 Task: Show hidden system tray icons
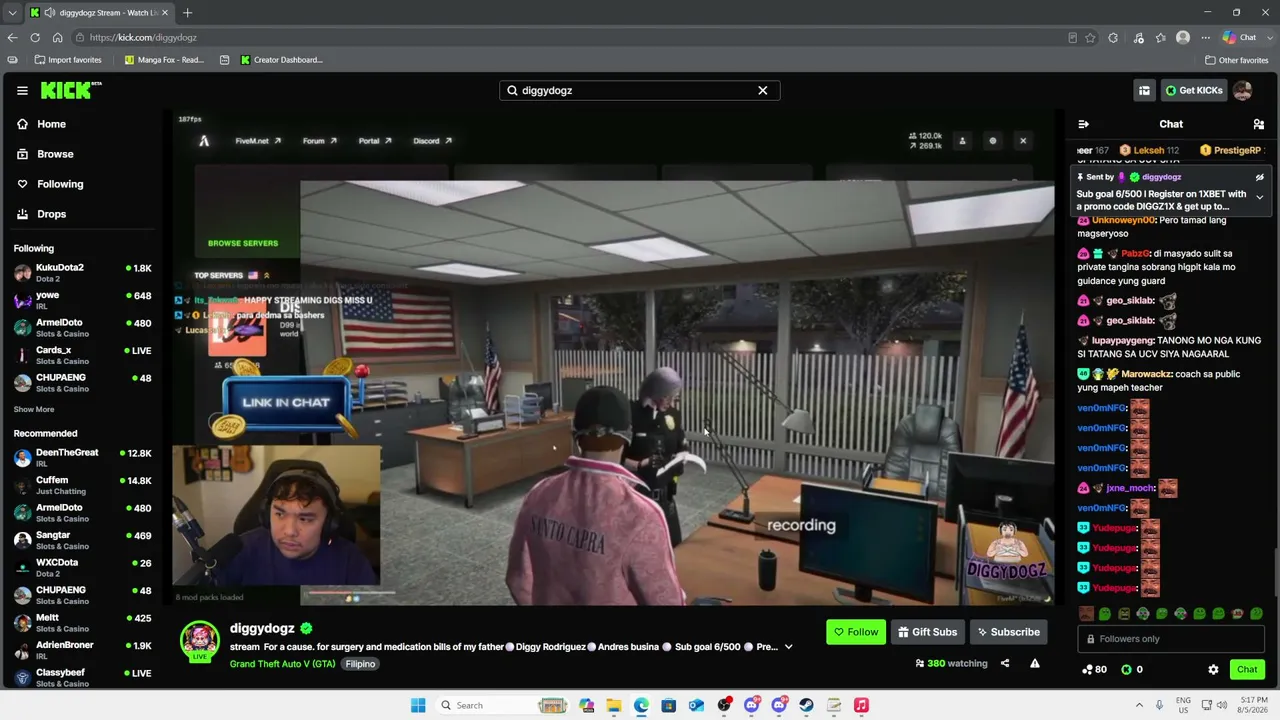(1139, 705)
